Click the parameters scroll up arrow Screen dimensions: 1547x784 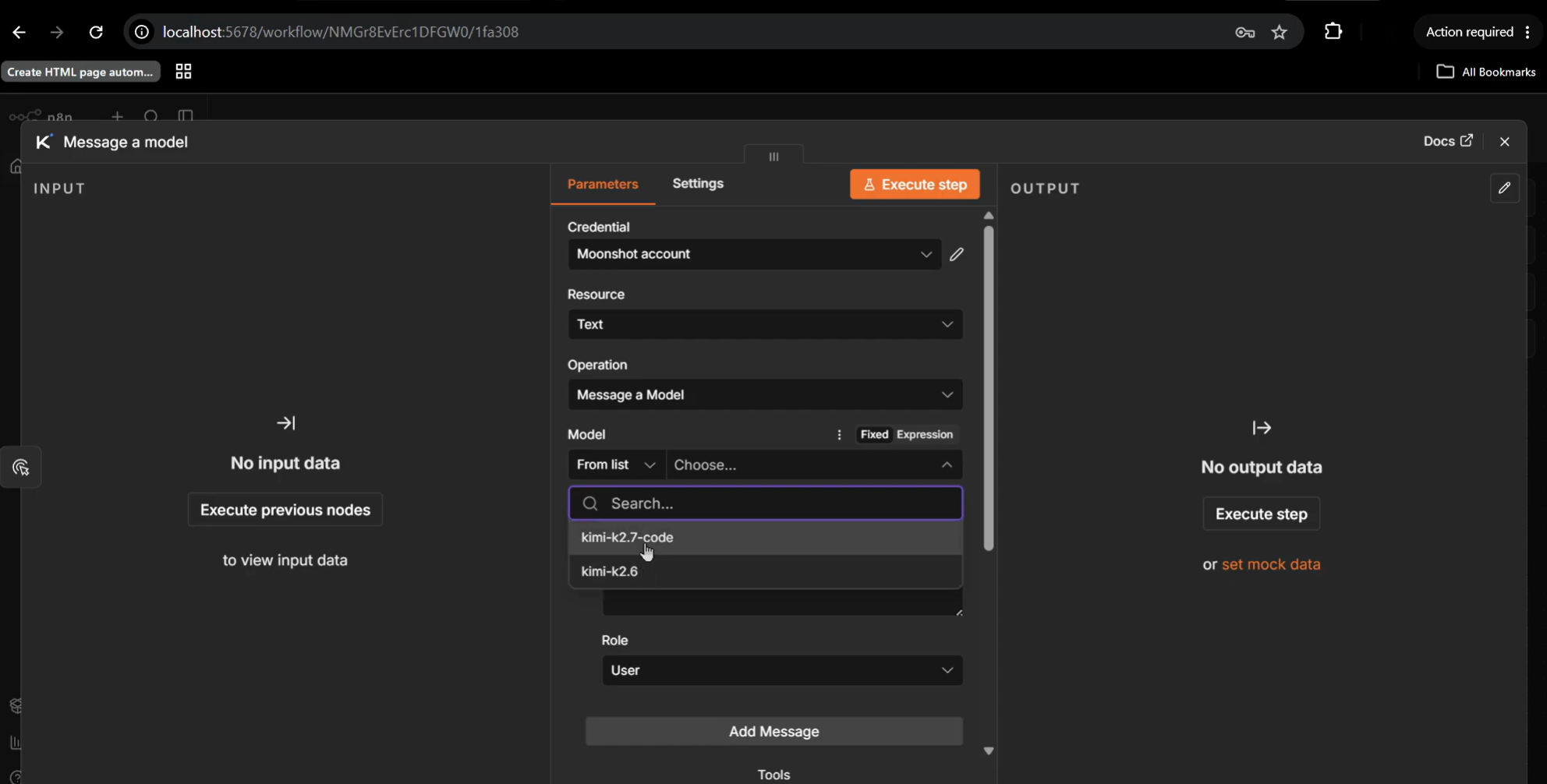click(x=989, y=216)
